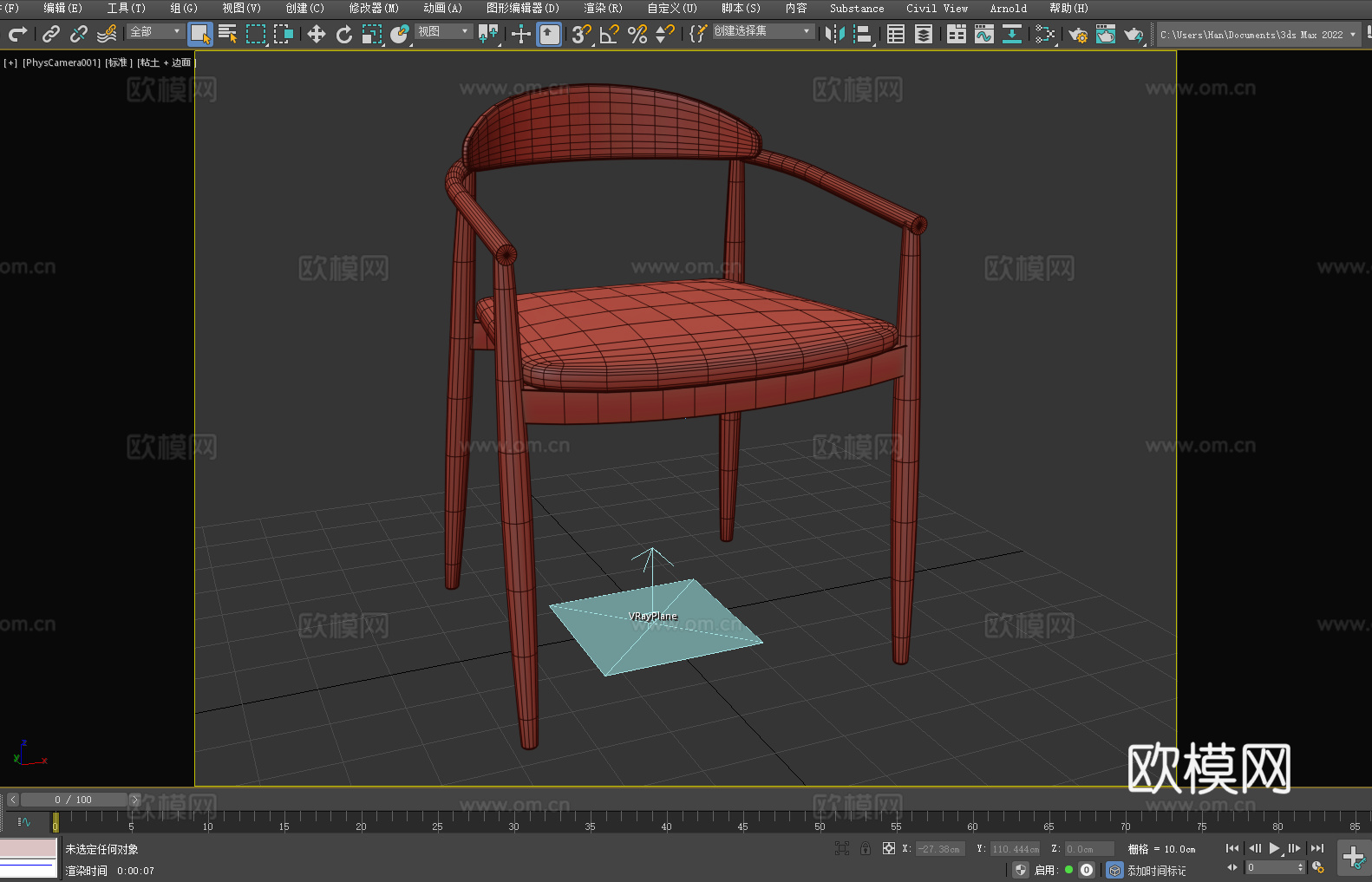Click the [标准] shading viewport label
Image resolution: width=1372 pixels, height=882 pixels.
pos(119,62)
